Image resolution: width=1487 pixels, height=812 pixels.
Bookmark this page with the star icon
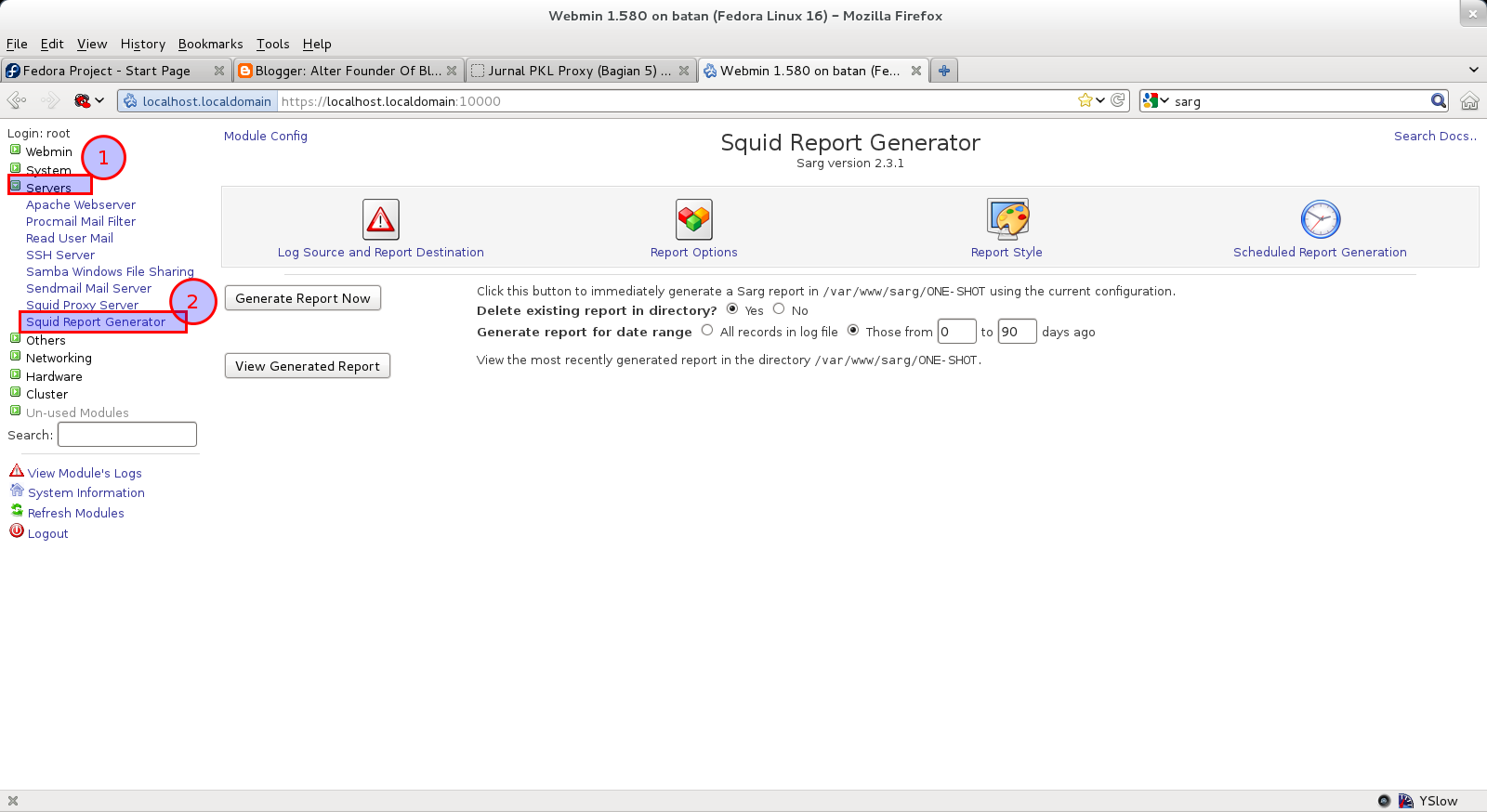1085,100
